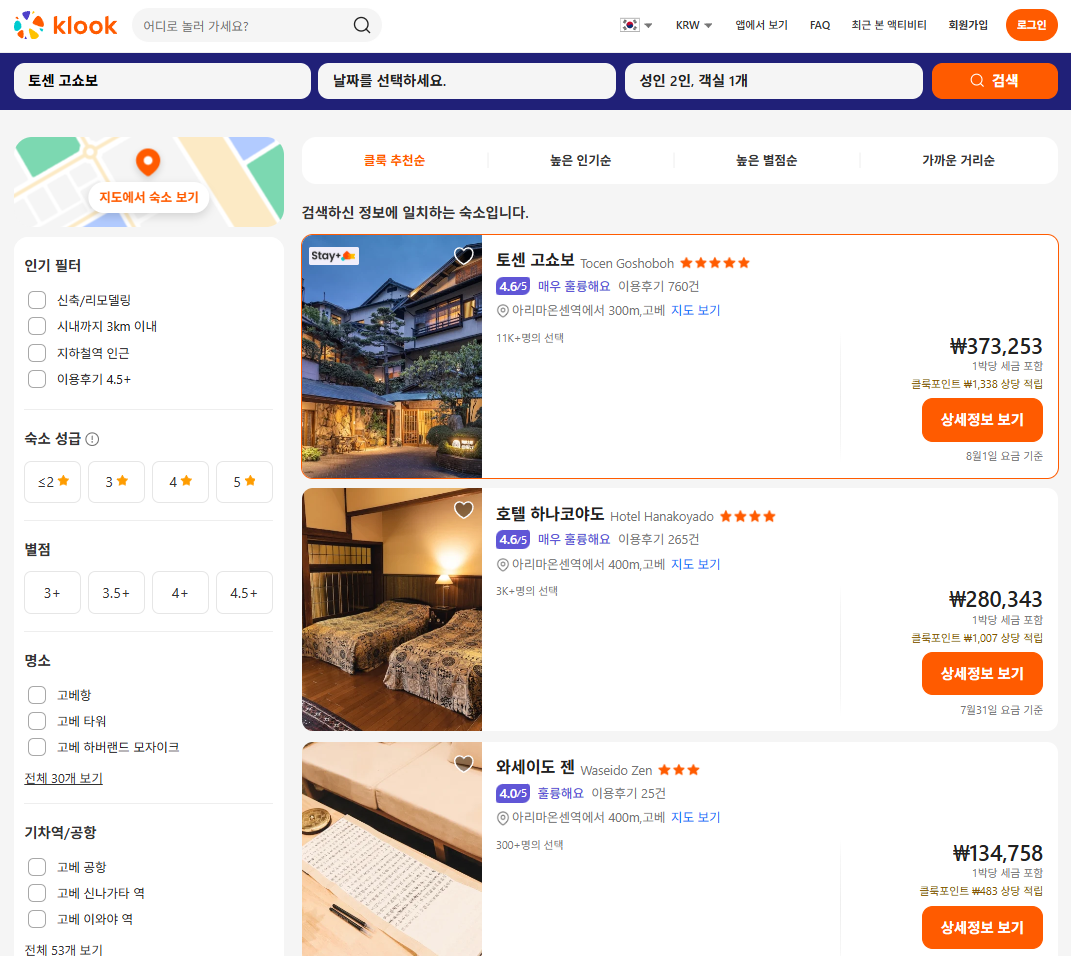This screenshot has width=1071, height=956.
Task: Open 앱에서 보기 menu item
Action: [761, 25]
